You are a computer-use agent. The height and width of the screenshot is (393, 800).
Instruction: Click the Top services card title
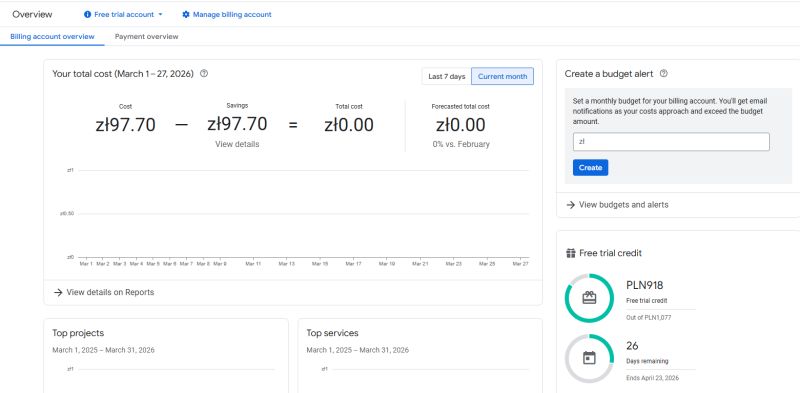pos(333,333)
